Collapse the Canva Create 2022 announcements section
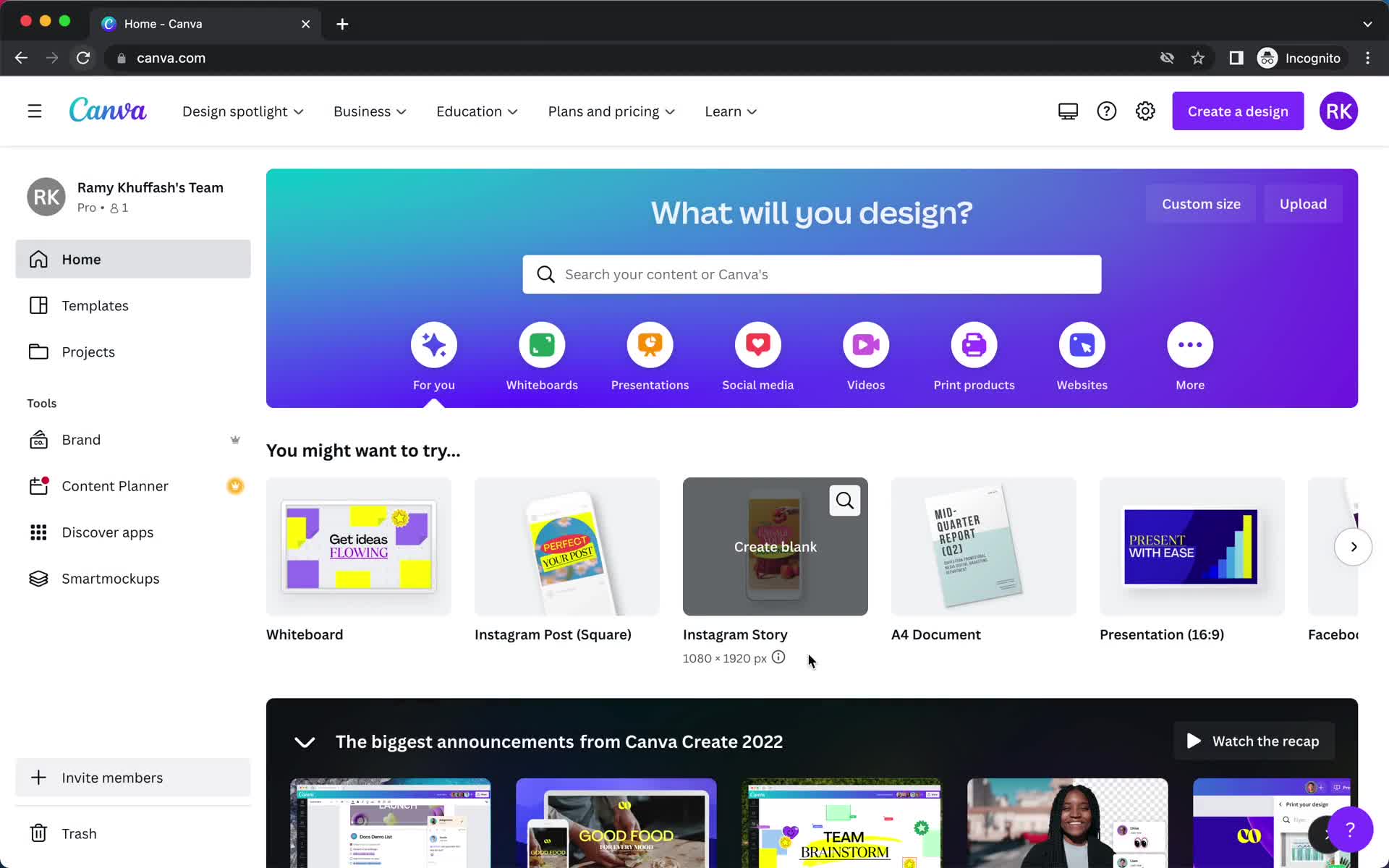 305,742
